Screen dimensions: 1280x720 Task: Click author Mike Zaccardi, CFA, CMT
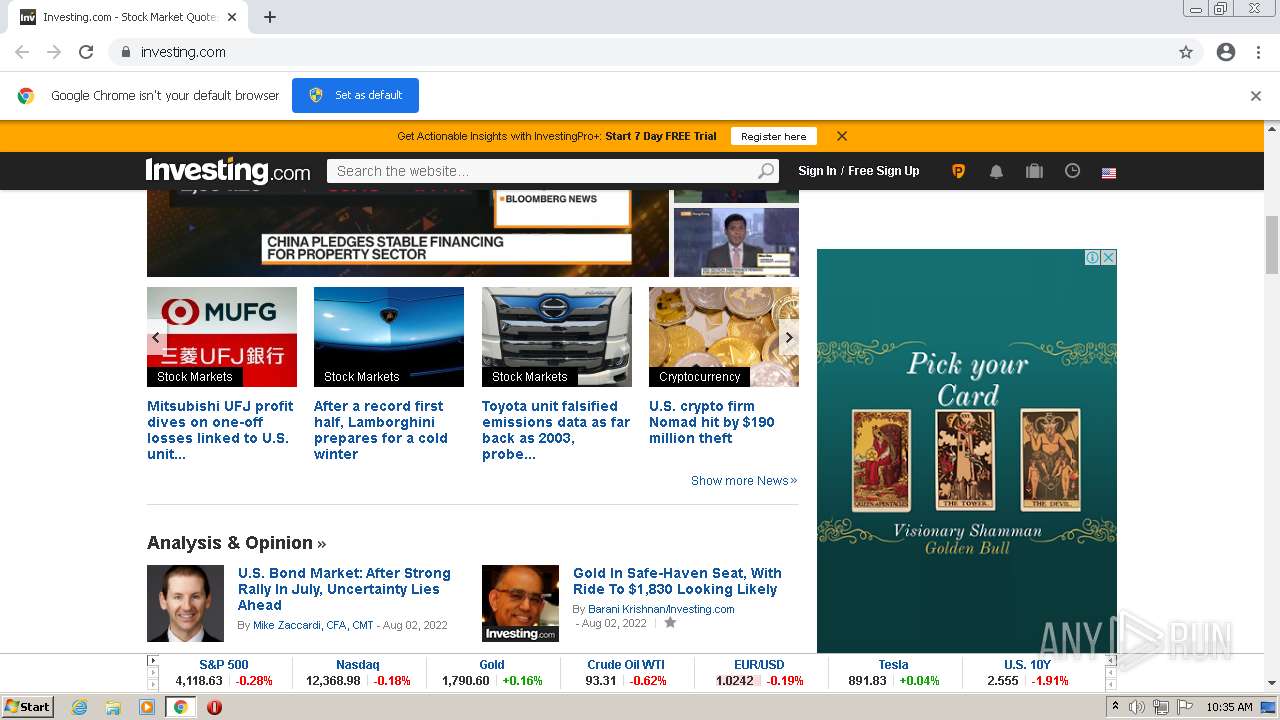tap(313, 625)
